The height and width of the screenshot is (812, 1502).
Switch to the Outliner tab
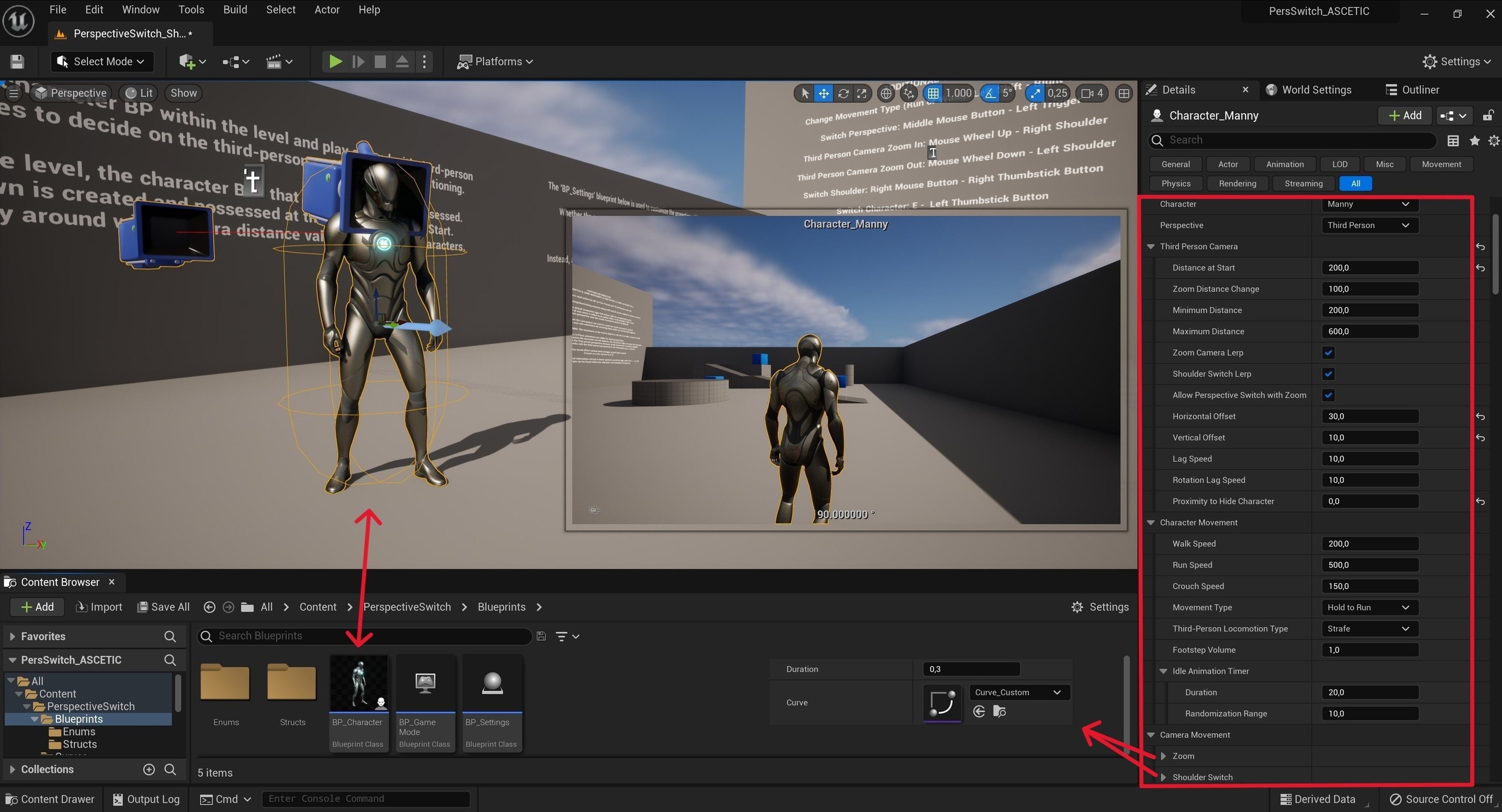click(1412, 90)
